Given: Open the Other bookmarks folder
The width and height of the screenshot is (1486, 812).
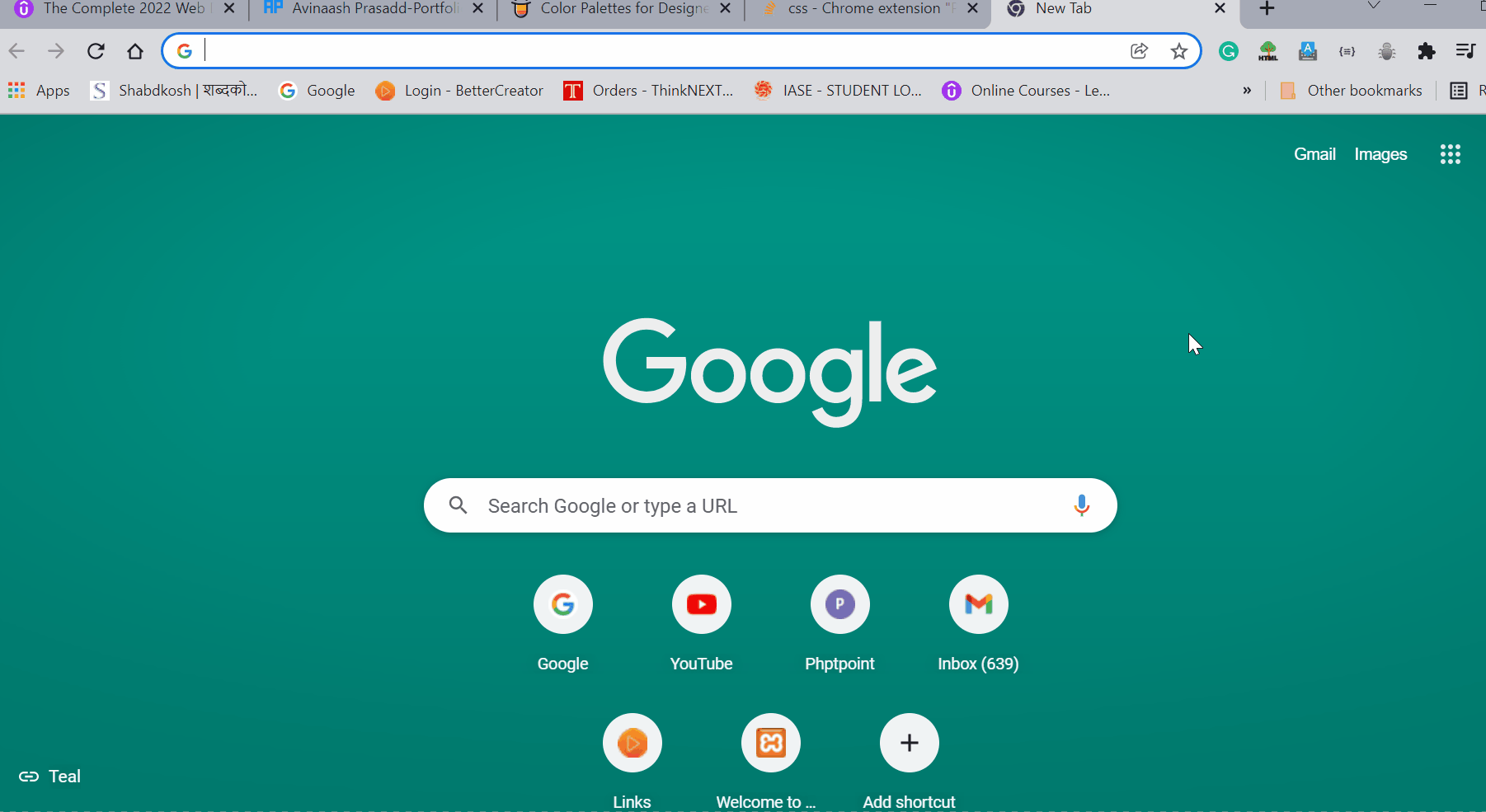Looking at the screenshot, I should (1352, 91).
